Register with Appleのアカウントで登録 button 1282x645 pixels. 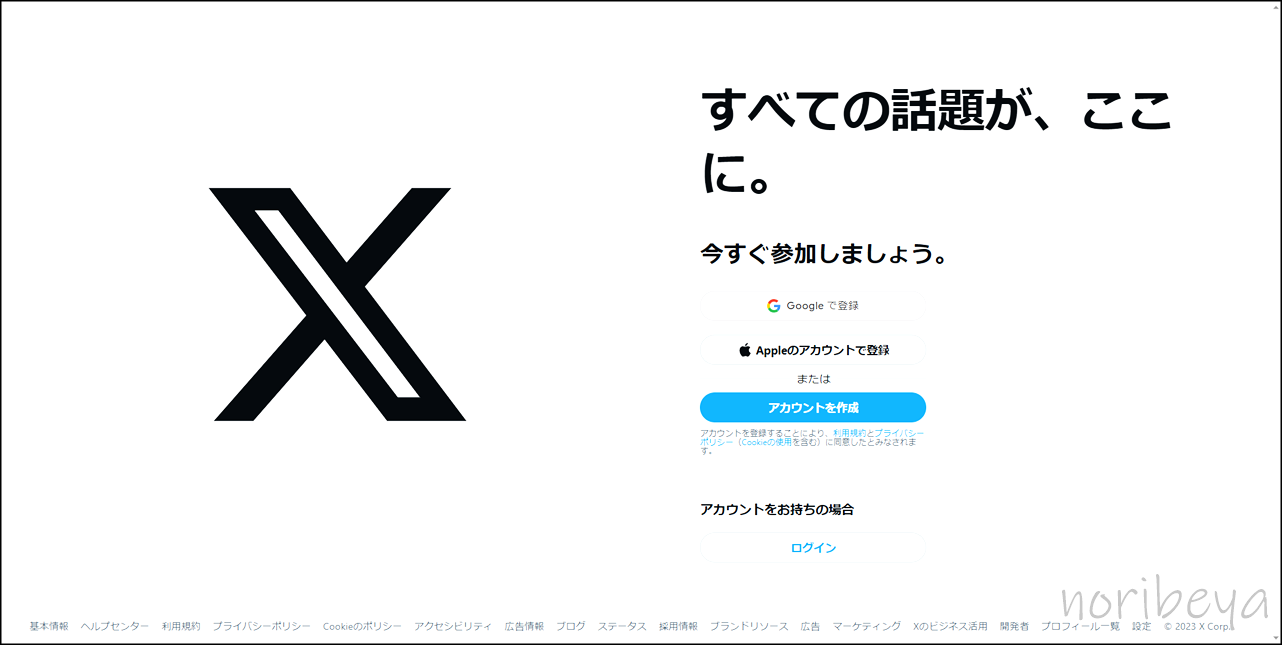coord(813,350)
